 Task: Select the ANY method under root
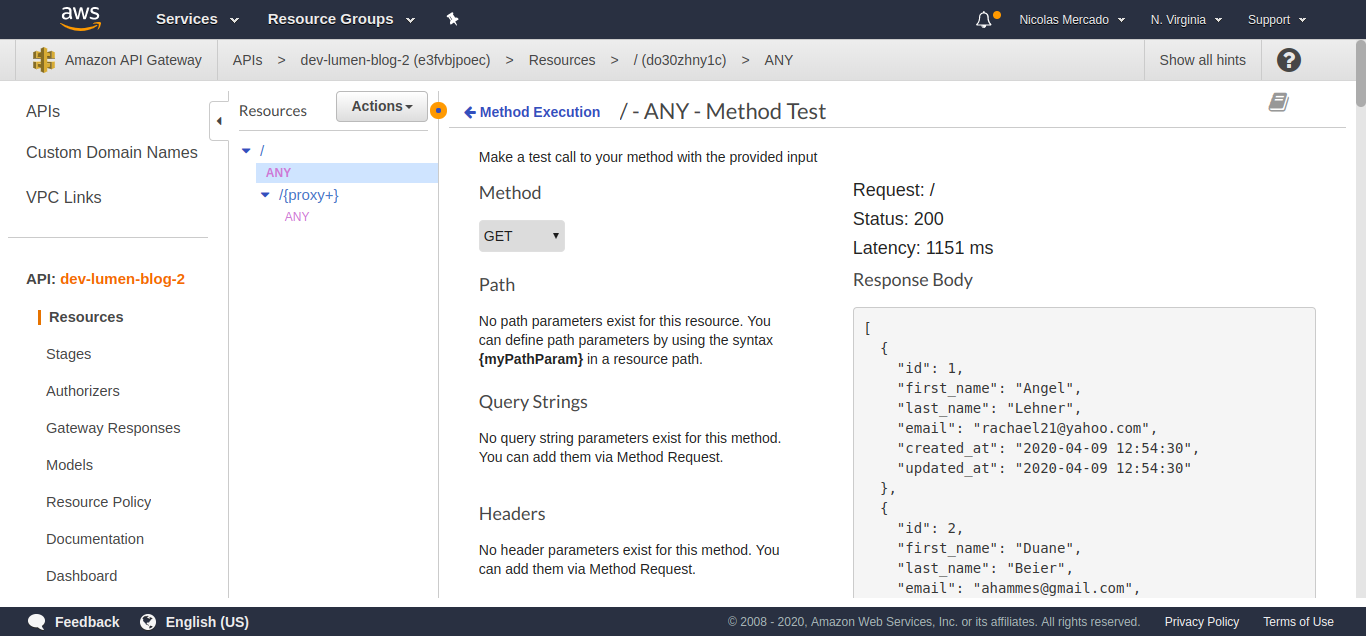pyautogui.click(x=279, y=173)
